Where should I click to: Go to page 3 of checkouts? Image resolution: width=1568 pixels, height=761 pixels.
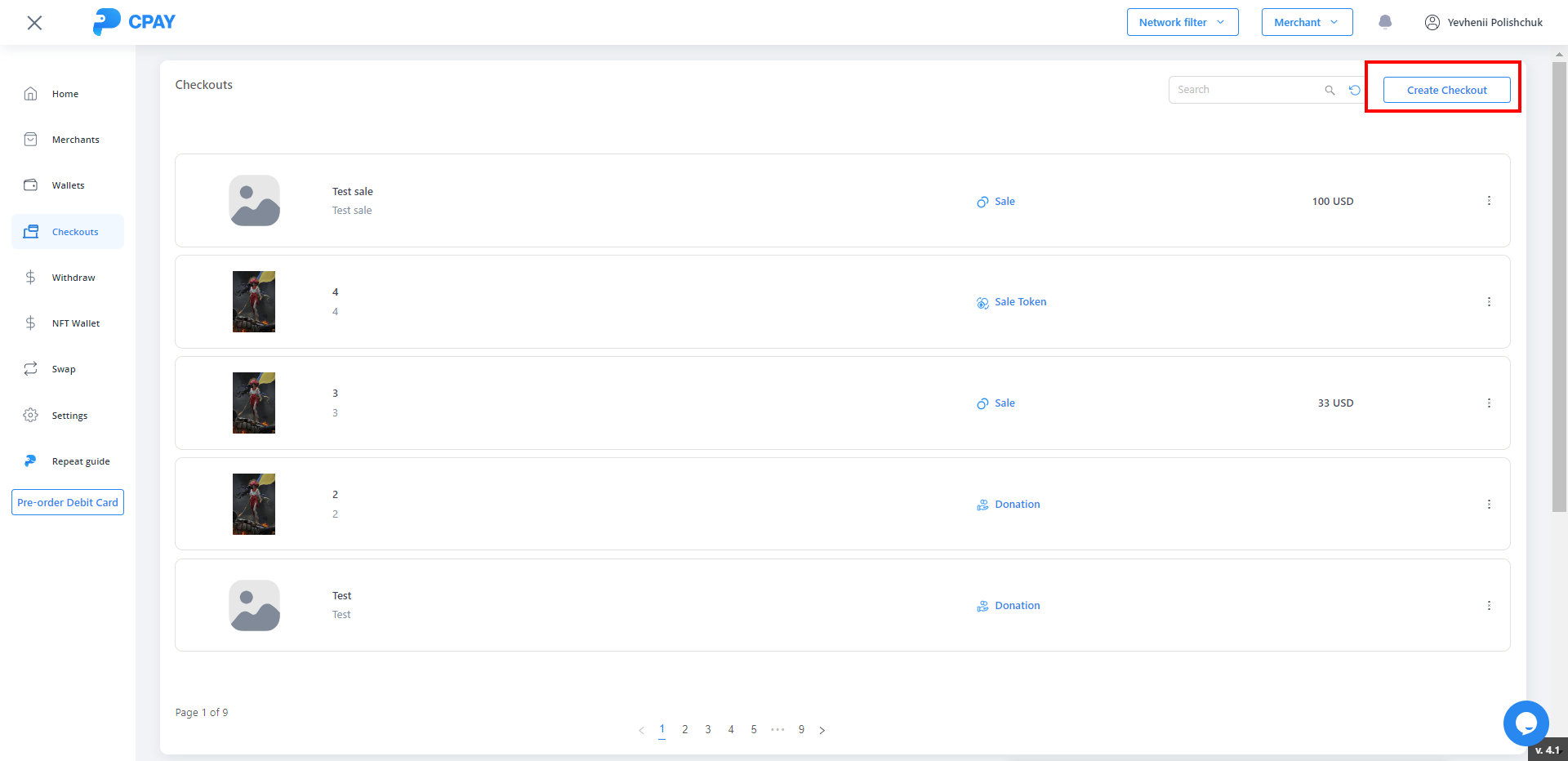click(708, 729)
